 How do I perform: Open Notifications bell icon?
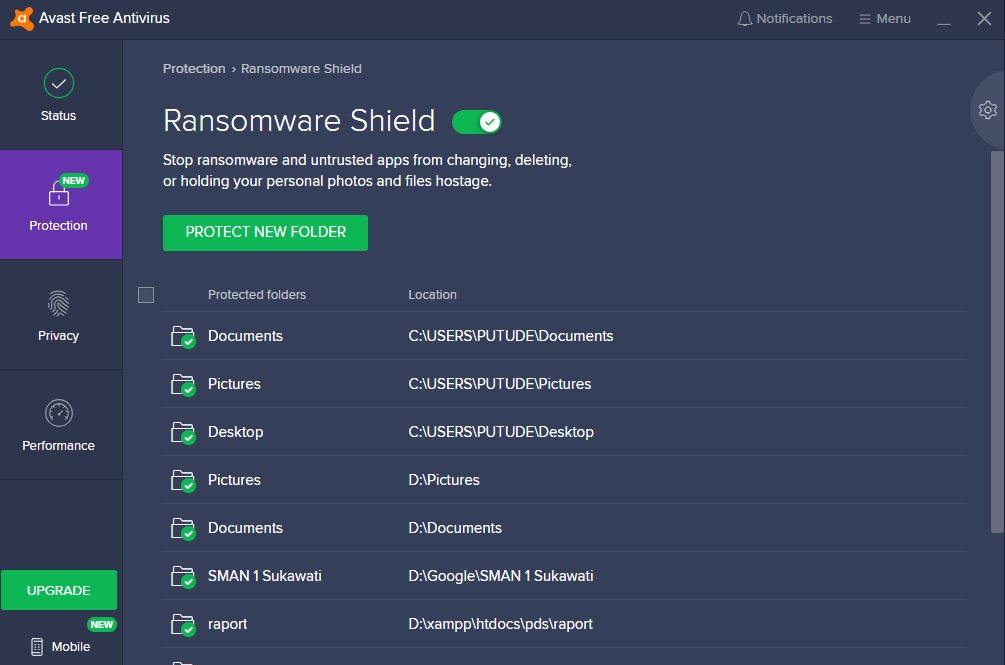[x=744, y=19]
